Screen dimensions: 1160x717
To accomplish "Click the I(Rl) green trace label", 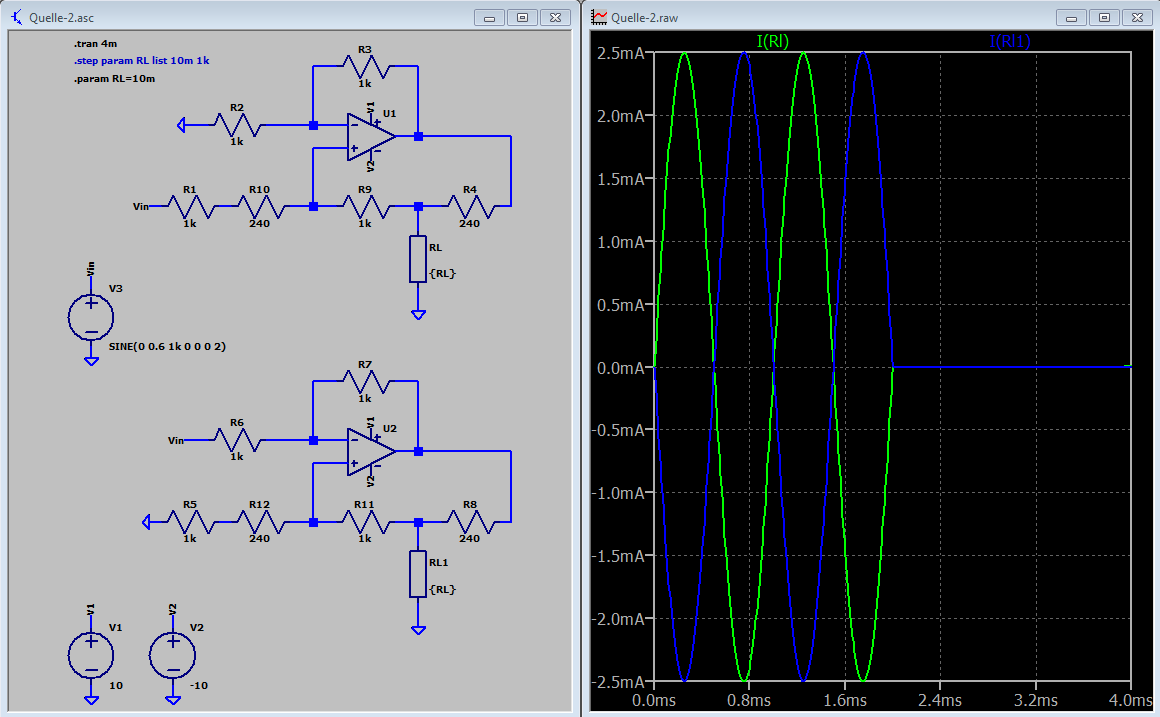I will point(772,41).
